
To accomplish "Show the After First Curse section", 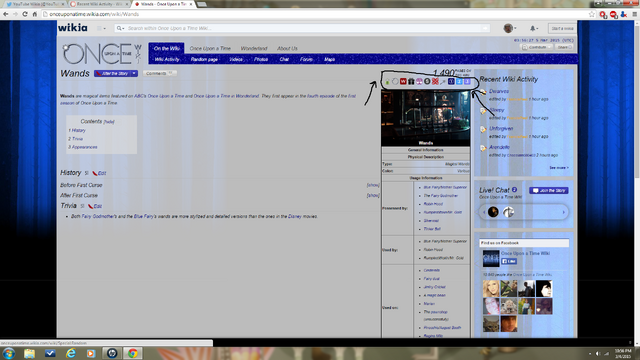I will click(373, 195).
